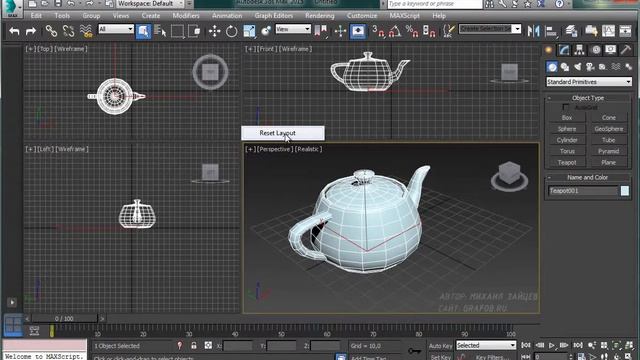Click the Torus primitive button
Image resolution: width=640 pixels, height=360 pixels.
pos(567,151)
